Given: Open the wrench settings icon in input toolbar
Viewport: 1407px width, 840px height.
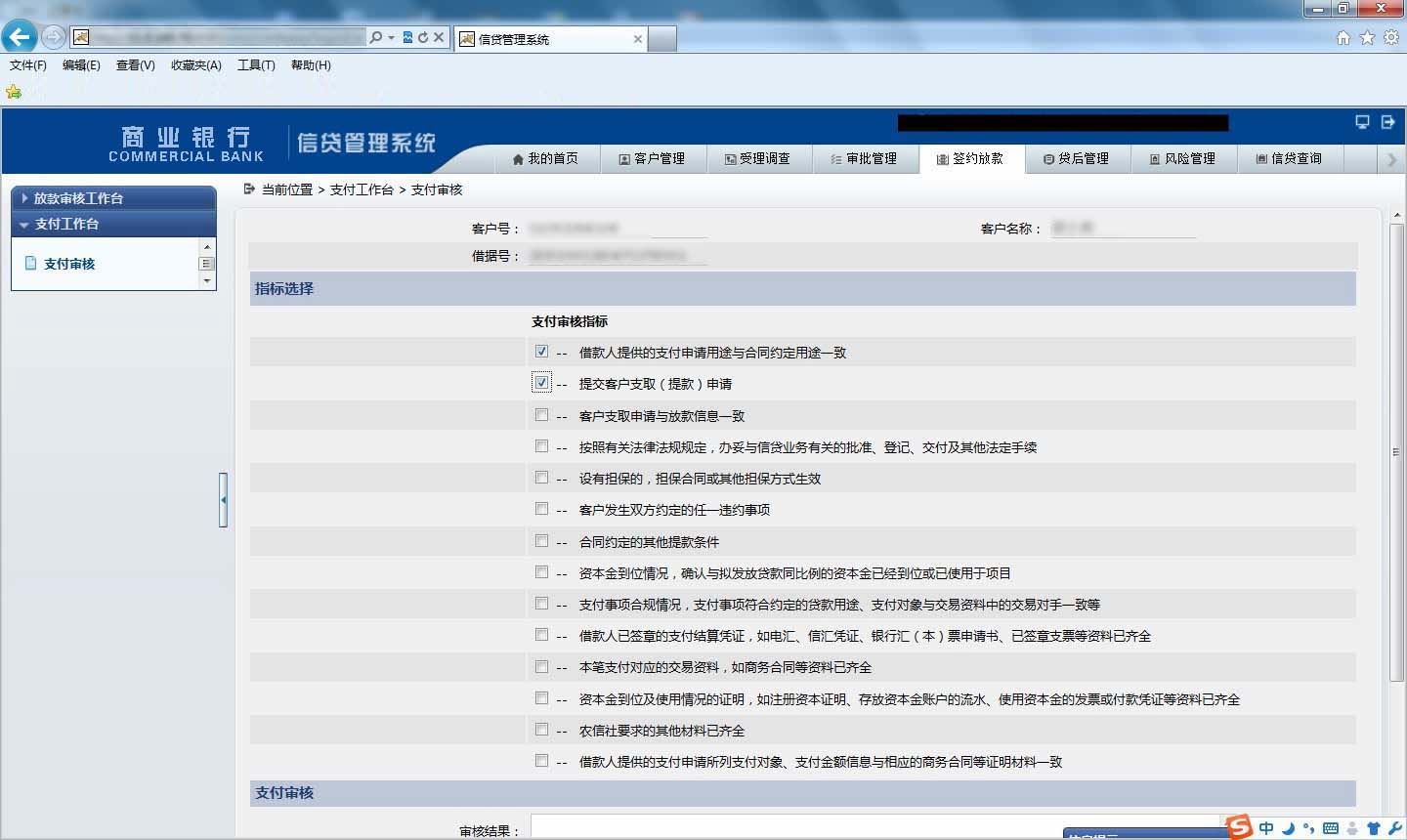Looking at the screenshot, I should point(1394,828).
